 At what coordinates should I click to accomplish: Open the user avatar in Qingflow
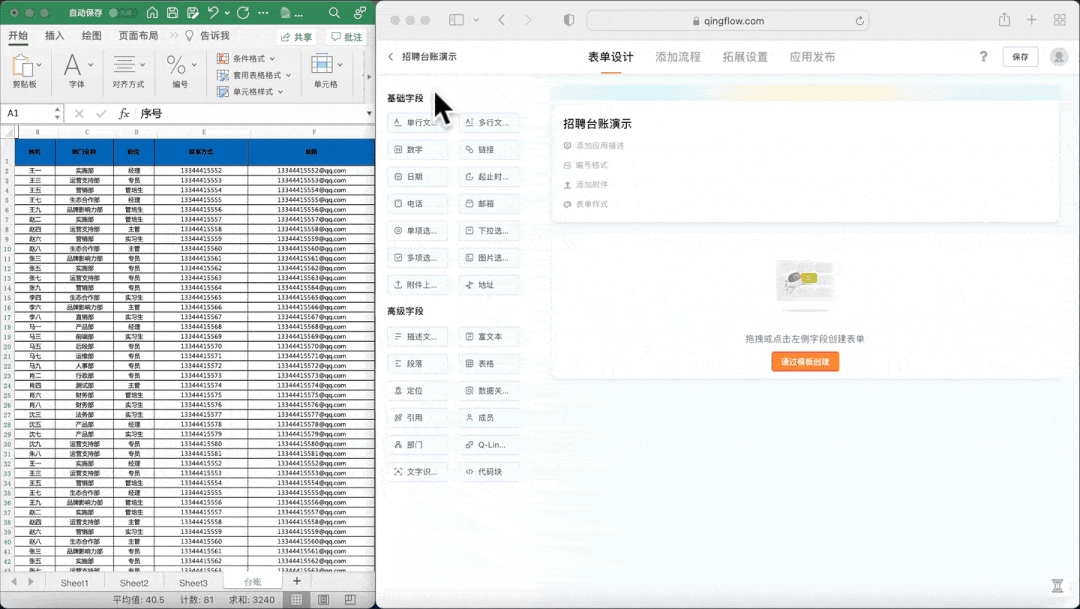[1059, 56]
